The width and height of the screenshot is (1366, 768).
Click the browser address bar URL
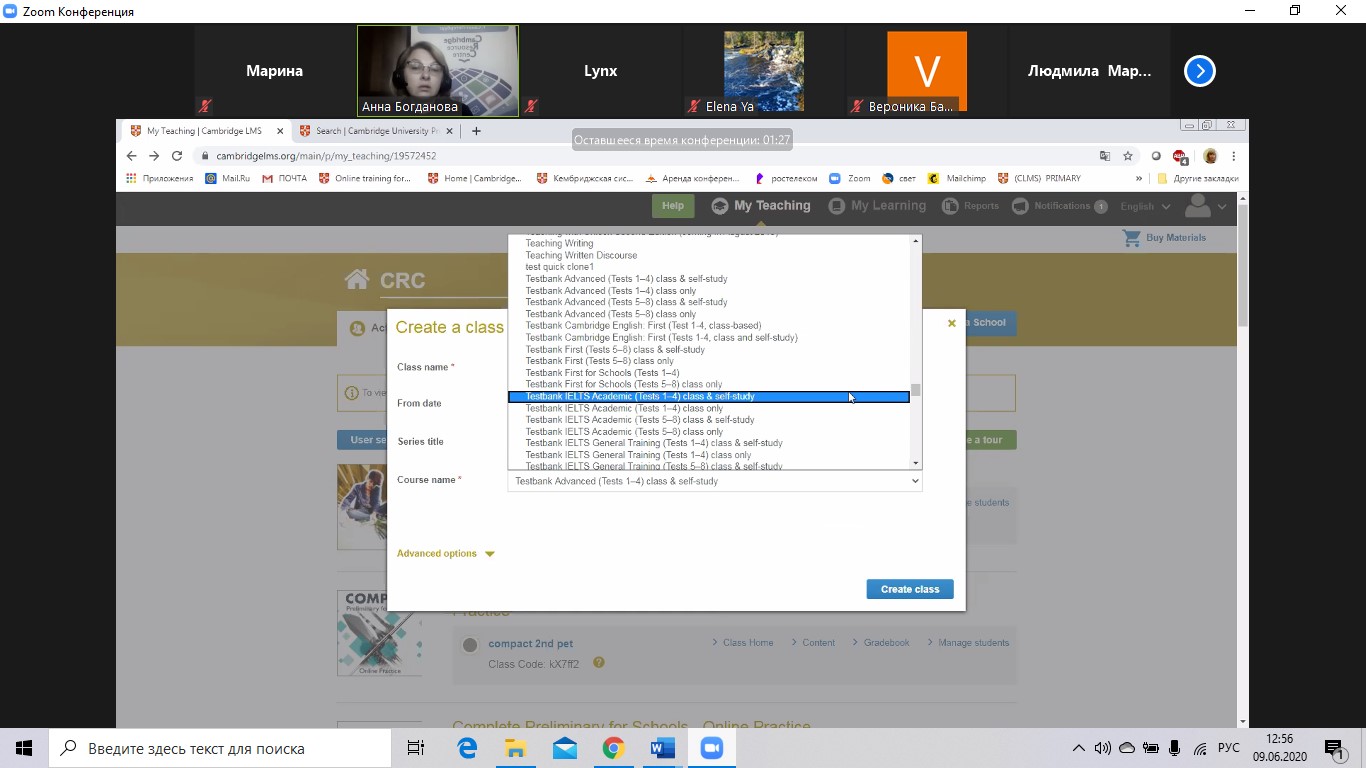point(326,156)
